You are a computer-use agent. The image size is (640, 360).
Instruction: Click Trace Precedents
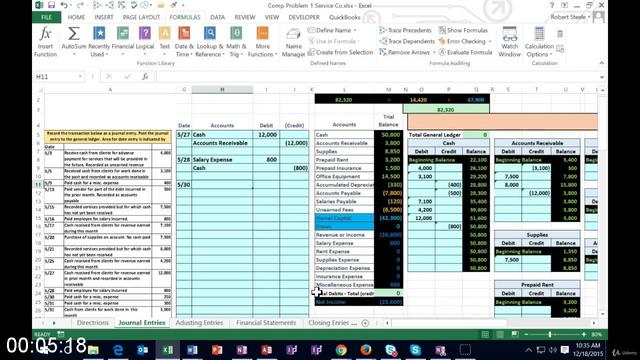(405, 30)
